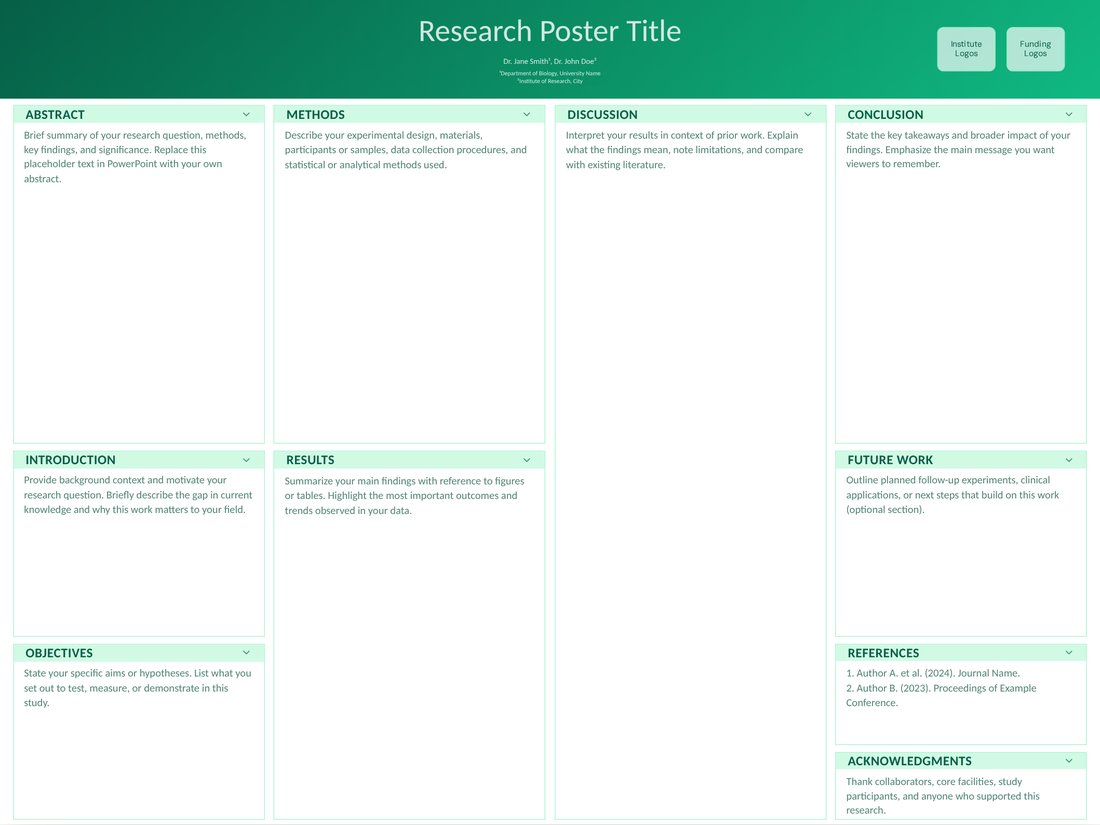Click the OBJECTIVES section heading
This screenshot has width=1100, height=825.
coord(59,653)
